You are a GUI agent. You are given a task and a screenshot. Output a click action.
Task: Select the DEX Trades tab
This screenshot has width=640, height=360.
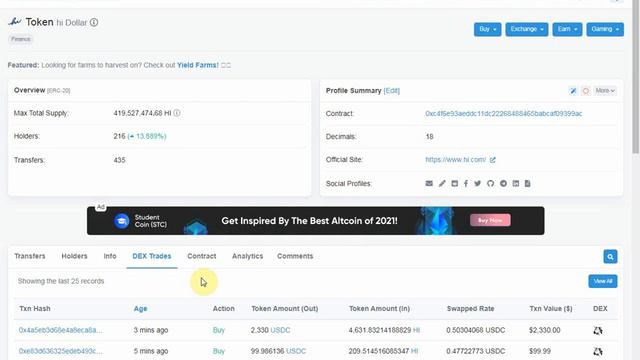click(152, 256)
